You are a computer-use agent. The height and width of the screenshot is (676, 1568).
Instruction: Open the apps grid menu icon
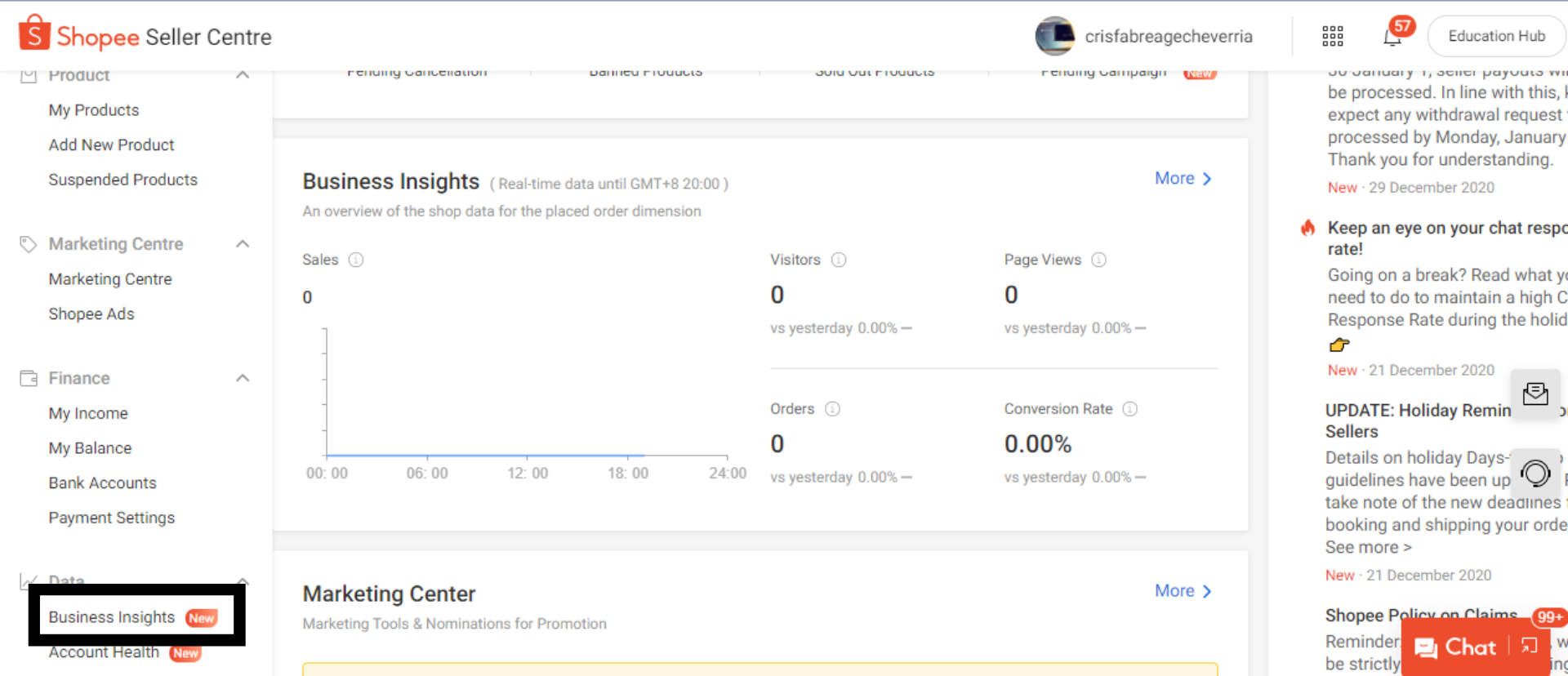(1333, 36)
